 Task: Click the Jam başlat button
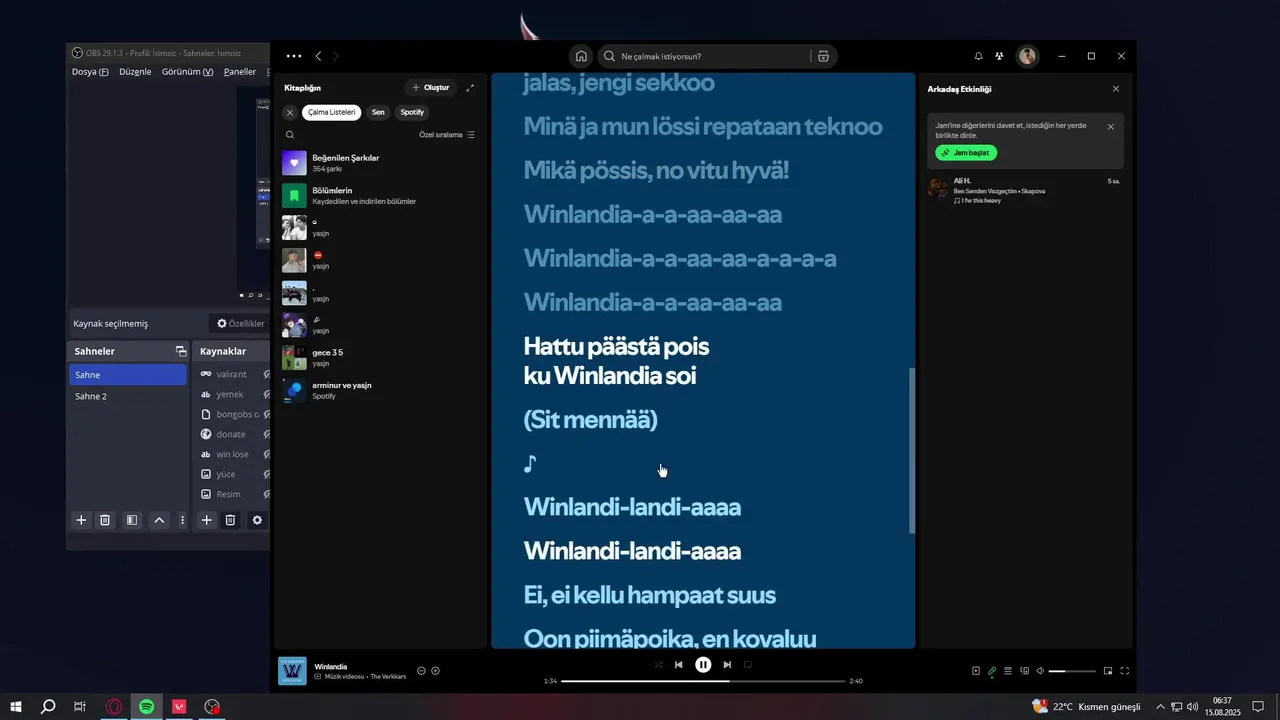pyautogui.click(x=966, y=153)
